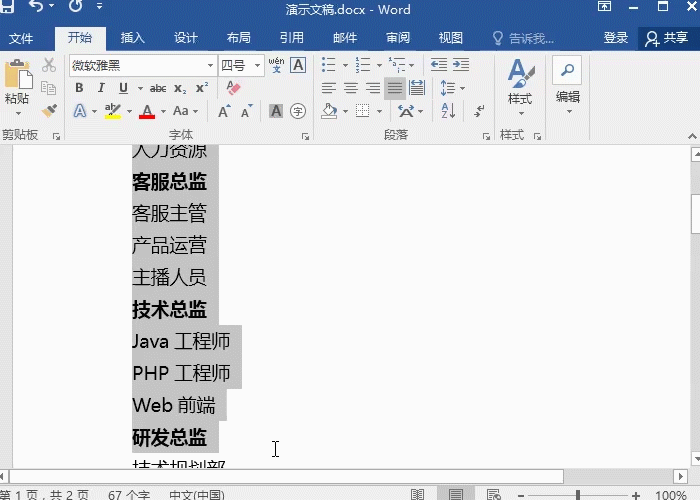The image size is (700, 500).
Task: Click the Tell me search box
Action: (524, 39)
